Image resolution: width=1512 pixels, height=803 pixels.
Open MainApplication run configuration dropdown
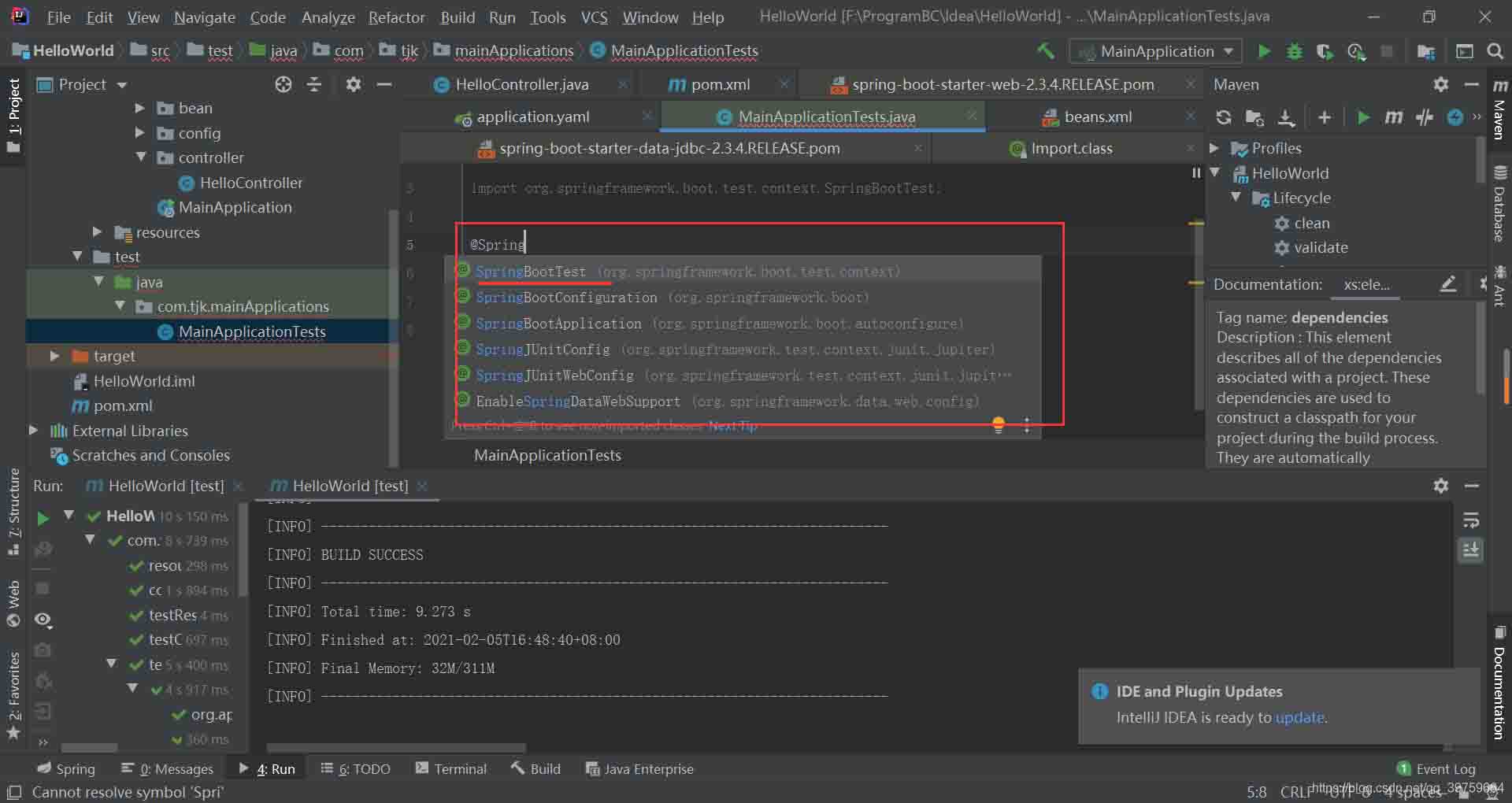pos(1155,51)
